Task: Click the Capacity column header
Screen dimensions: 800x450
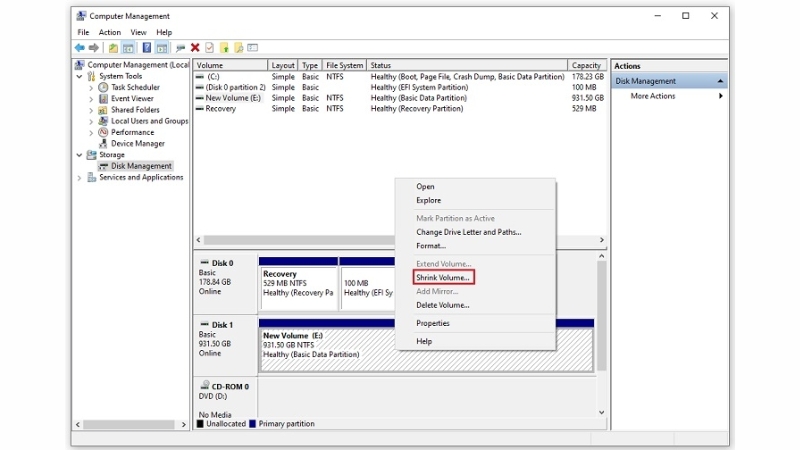Action: coord(586,66)
